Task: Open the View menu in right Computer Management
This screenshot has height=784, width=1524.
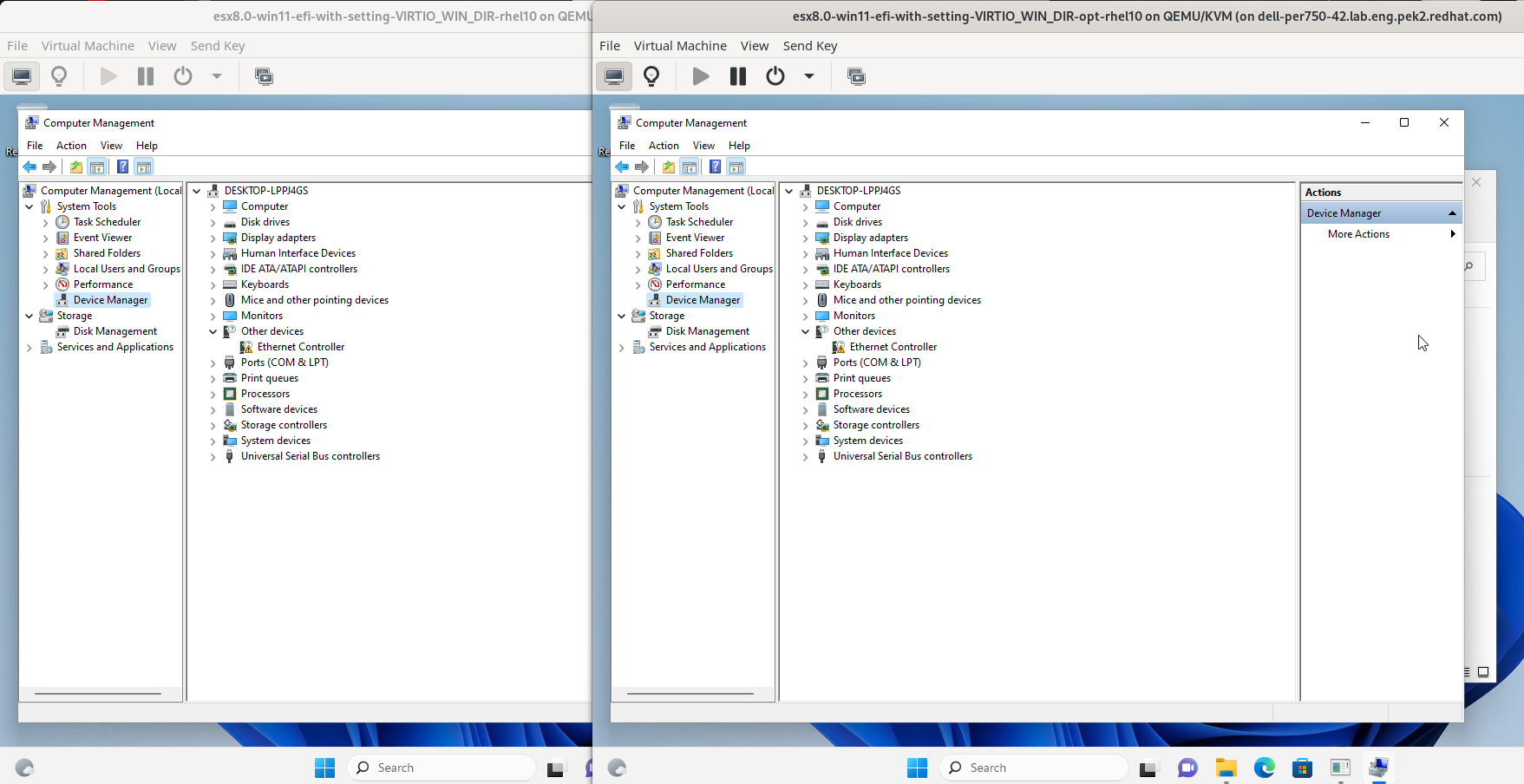Action: pyautogui.click(x=703, y=146)
